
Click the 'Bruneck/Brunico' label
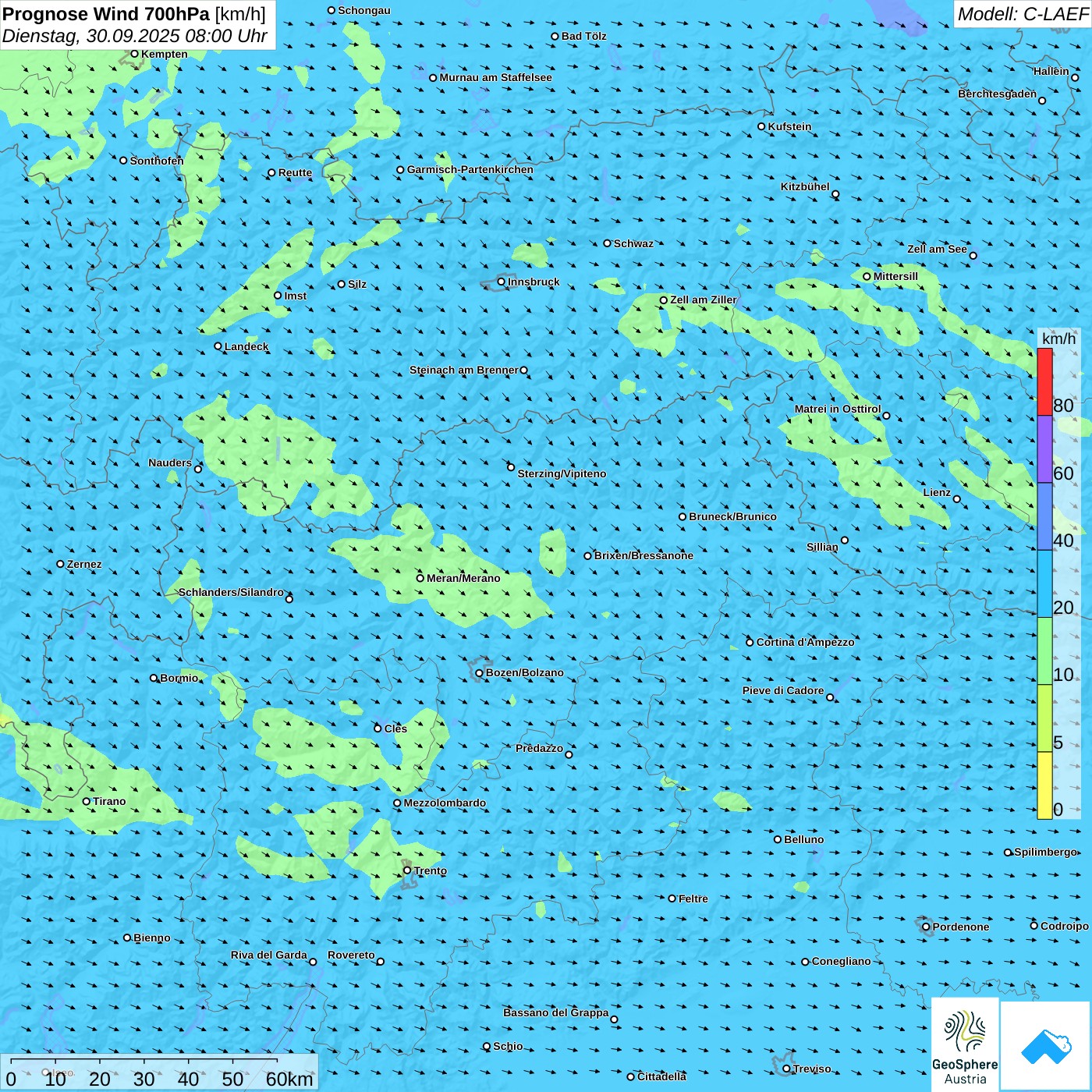pyautogui.click(x=732, y=516)
